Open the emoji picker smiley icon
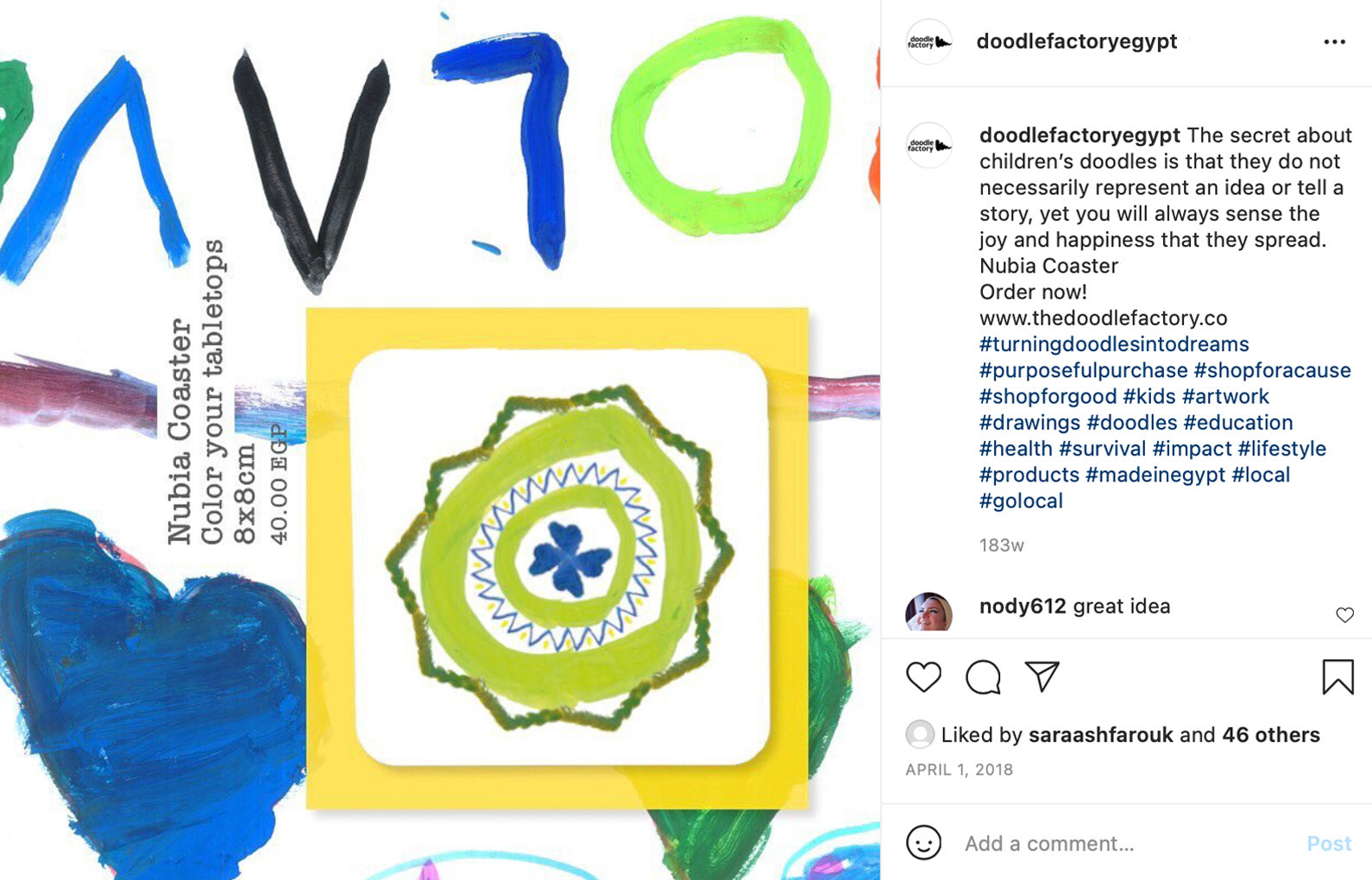 (x=923, y=843)
